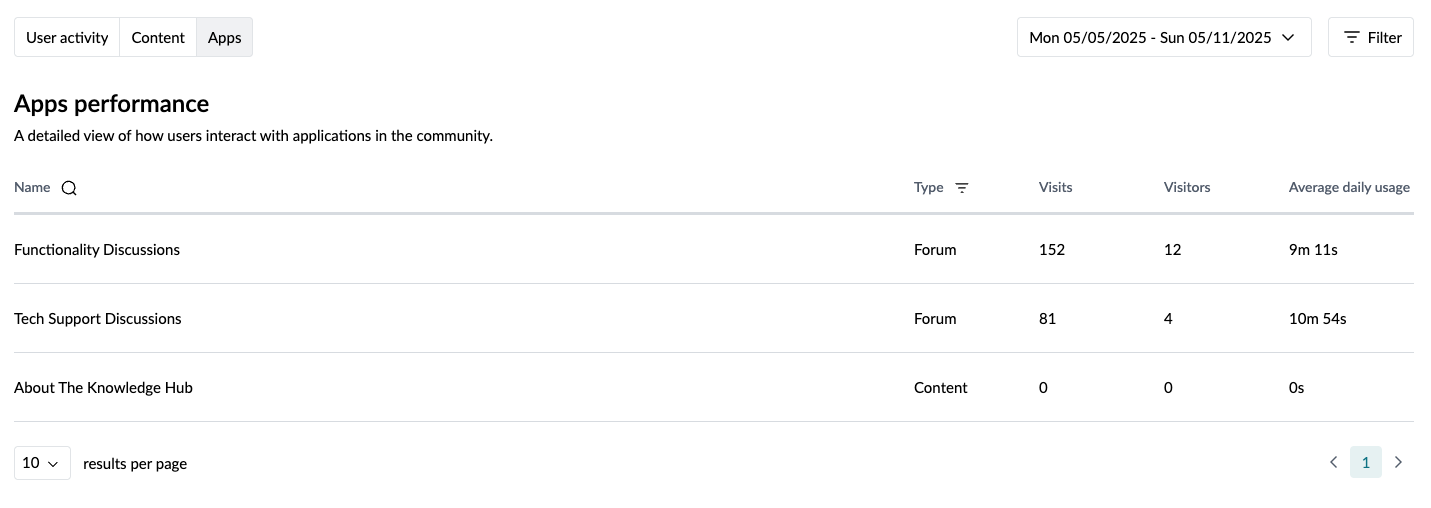The width and height of the screenshot is (1431, 508).
Task: Go to previous page arrow
Action: pos(1333,462)
